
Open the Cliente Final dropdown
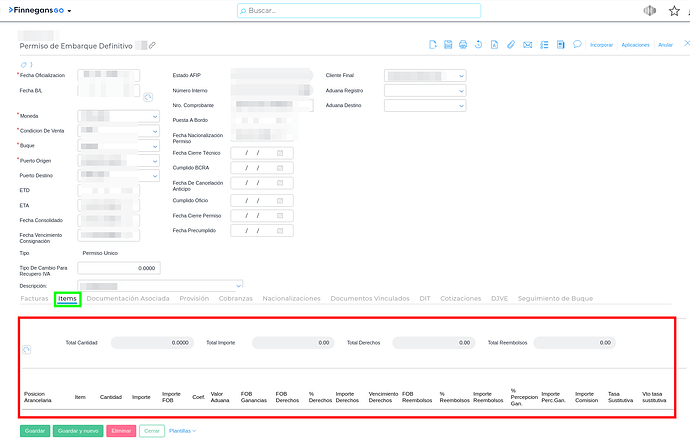click(460, 76)
